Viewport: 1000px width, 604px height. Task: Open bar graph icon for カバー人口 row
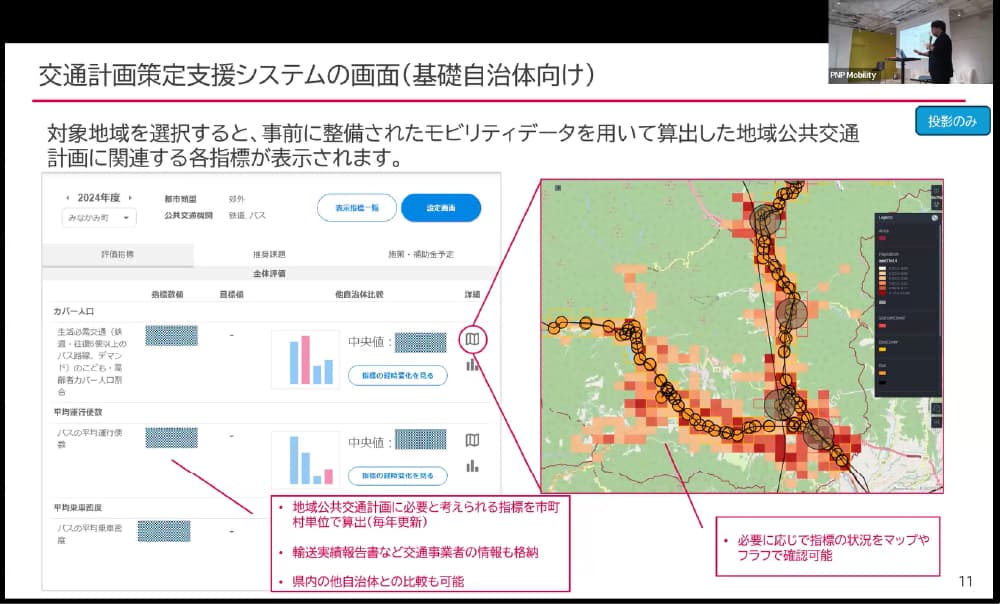tap(473, 365)
